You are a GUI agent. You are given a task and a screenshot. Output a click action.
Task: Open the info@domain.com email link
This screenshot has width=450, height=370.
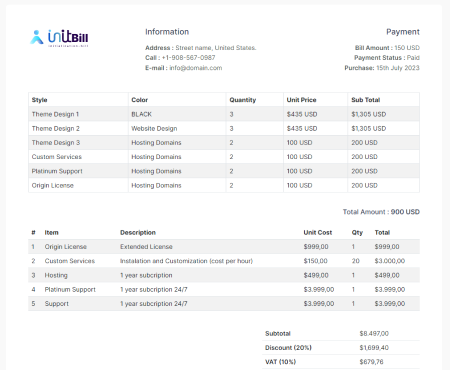pos(196,68)
